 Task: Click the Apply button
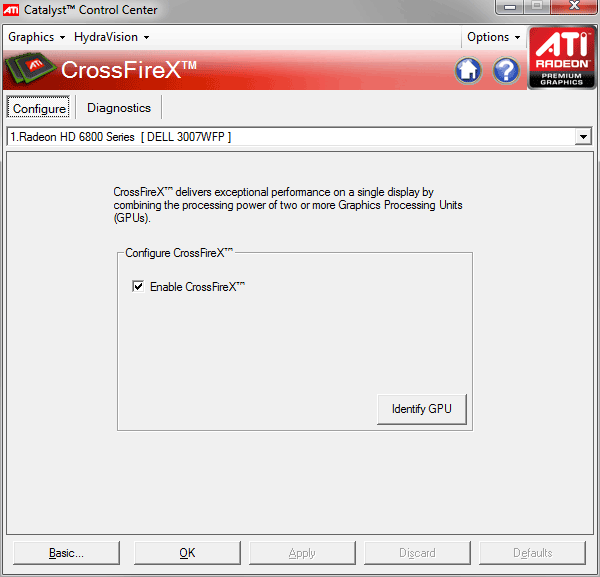[302, 553]
